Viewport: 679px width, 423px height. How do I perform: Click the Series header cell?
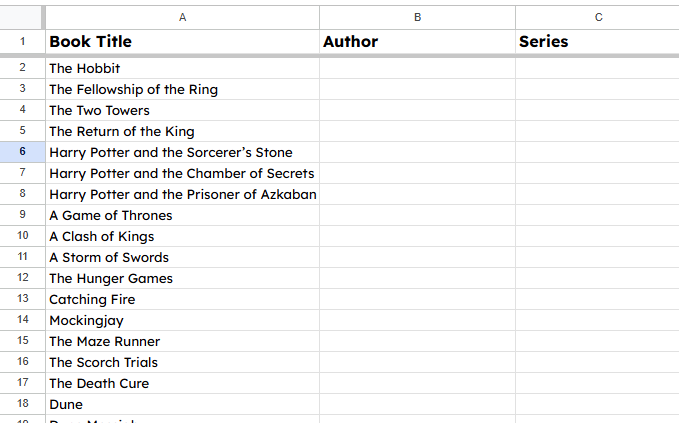pos(598,42)
